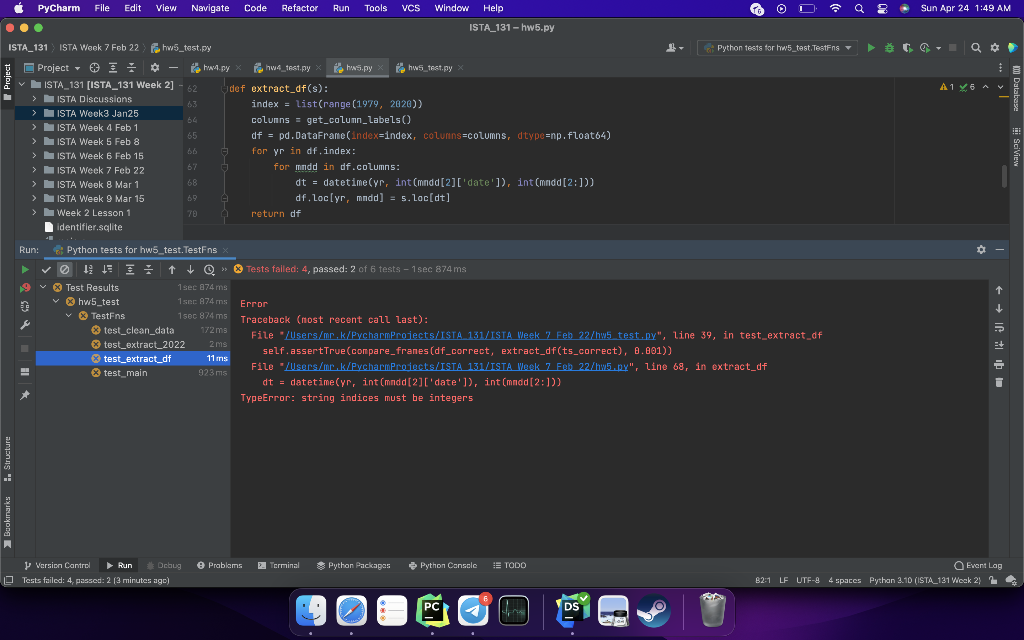Toggle Show Ignored tests filter
This screenshot has width=1024, height=640.
(64, 269)
